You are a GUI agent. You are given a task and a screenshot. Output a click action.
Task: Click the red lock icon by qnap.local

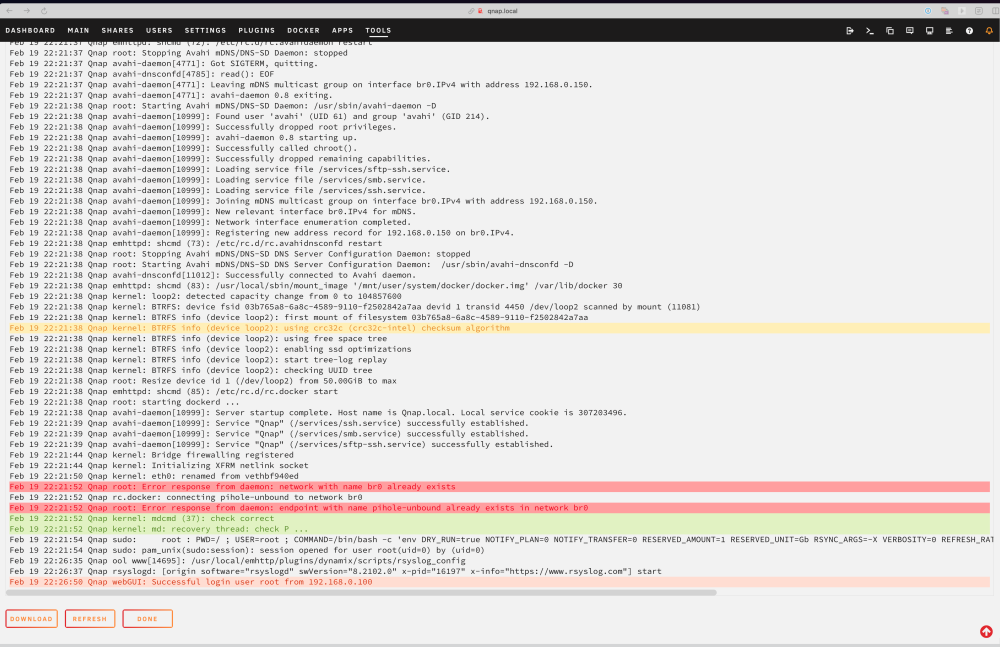[480, 11]
